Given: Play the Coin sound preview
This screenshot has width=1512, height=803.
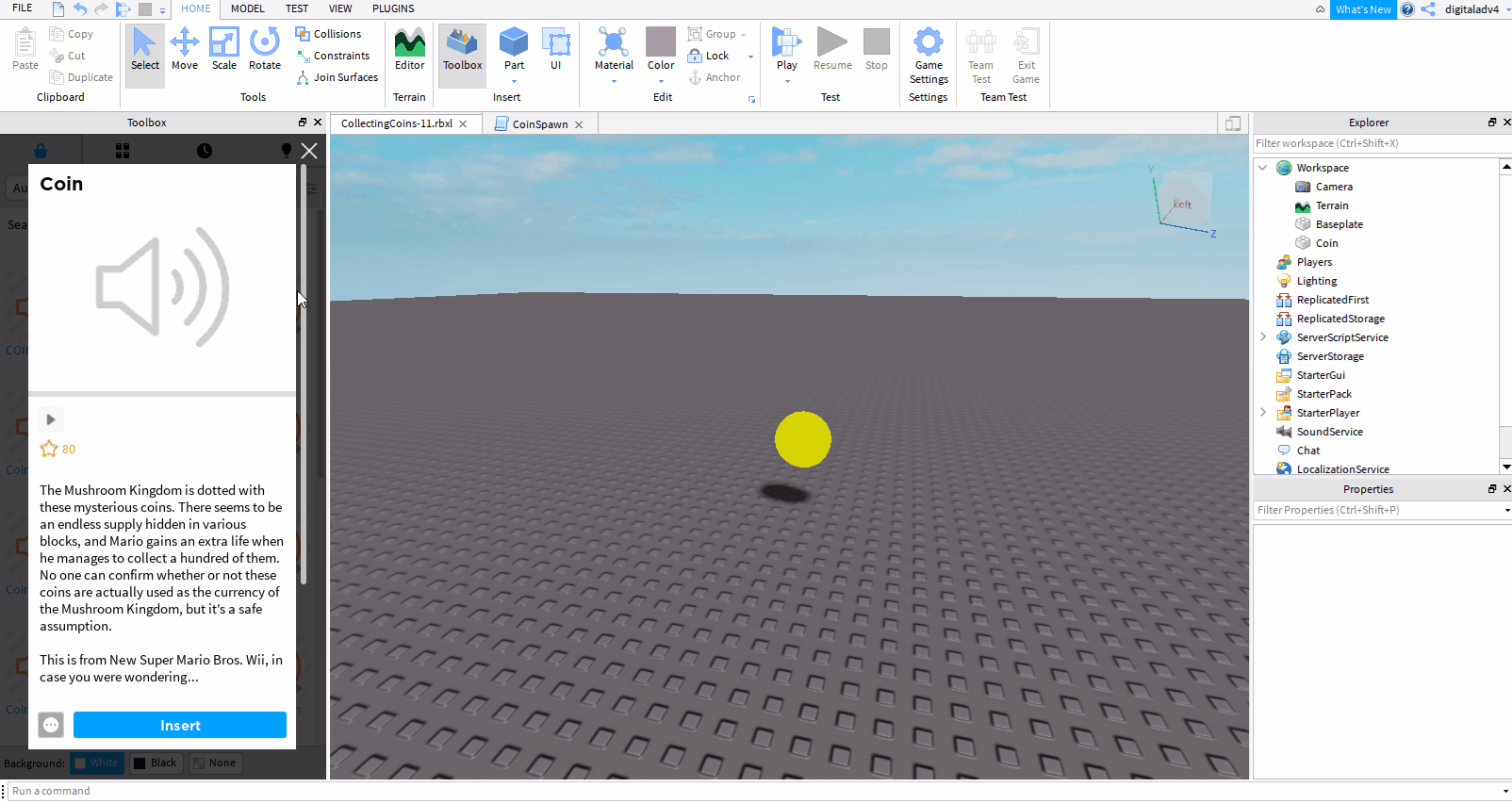Looking at the screenshot, I should point(51,419).
